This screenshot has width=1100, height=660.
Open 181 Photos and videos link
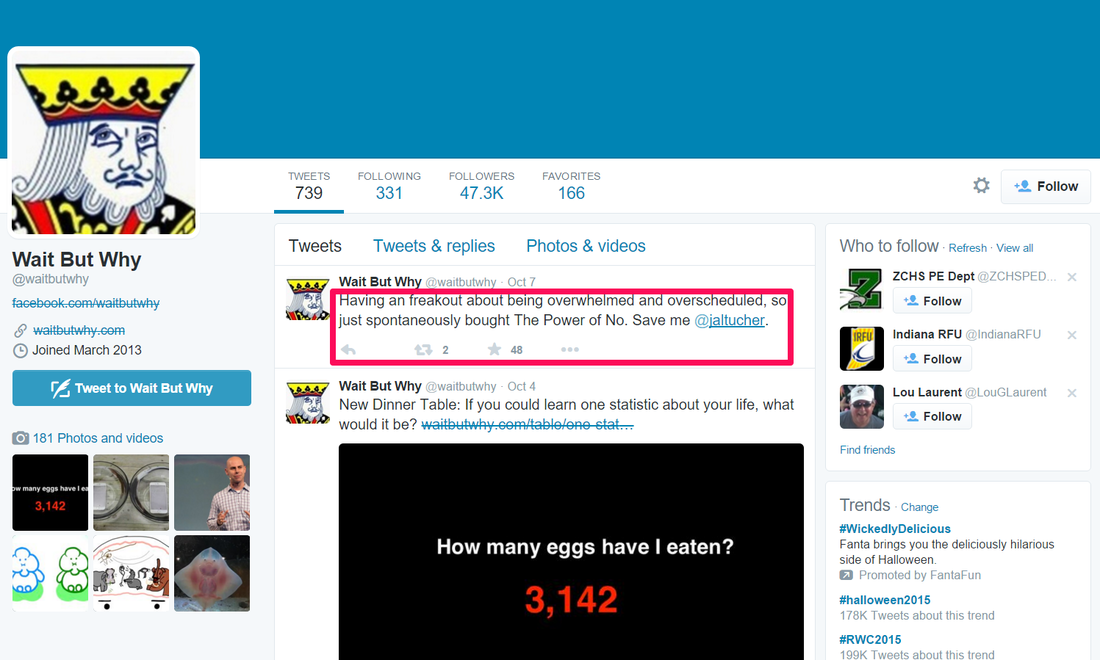tap(98, 438)
